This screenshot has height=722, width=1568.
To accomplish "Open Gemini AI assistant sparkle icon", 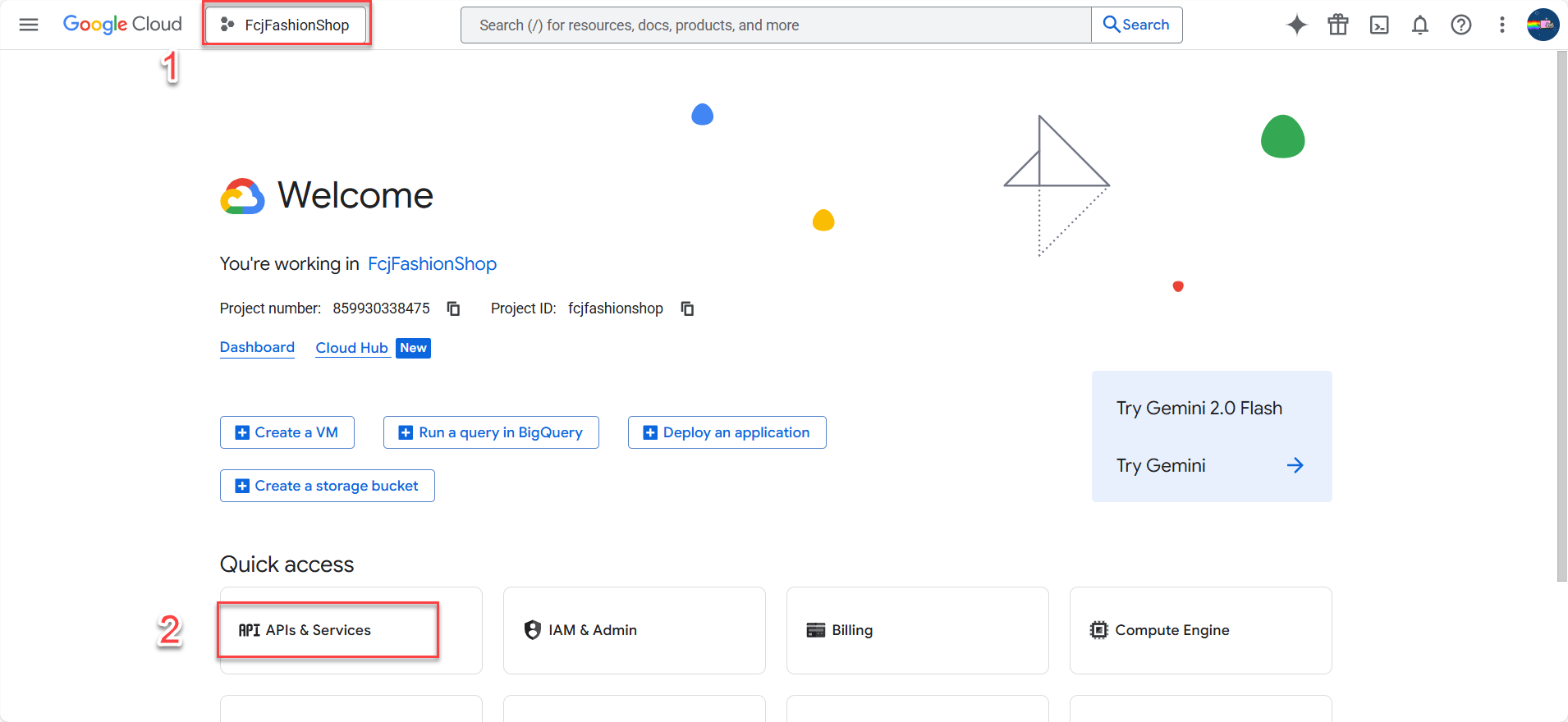I will click(x=1297, y=25).
